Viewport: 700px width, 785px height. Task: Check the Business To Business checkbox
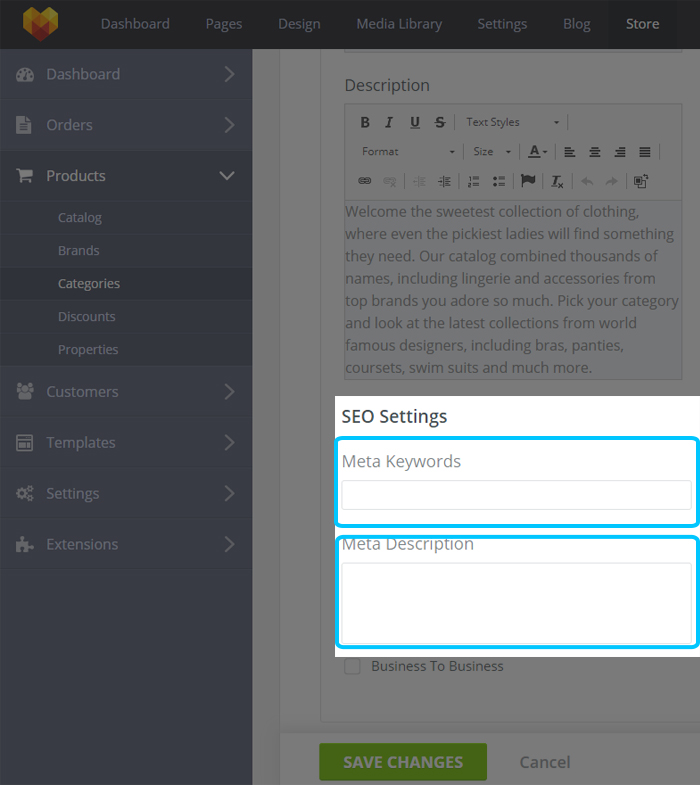(x=353, y=666)
